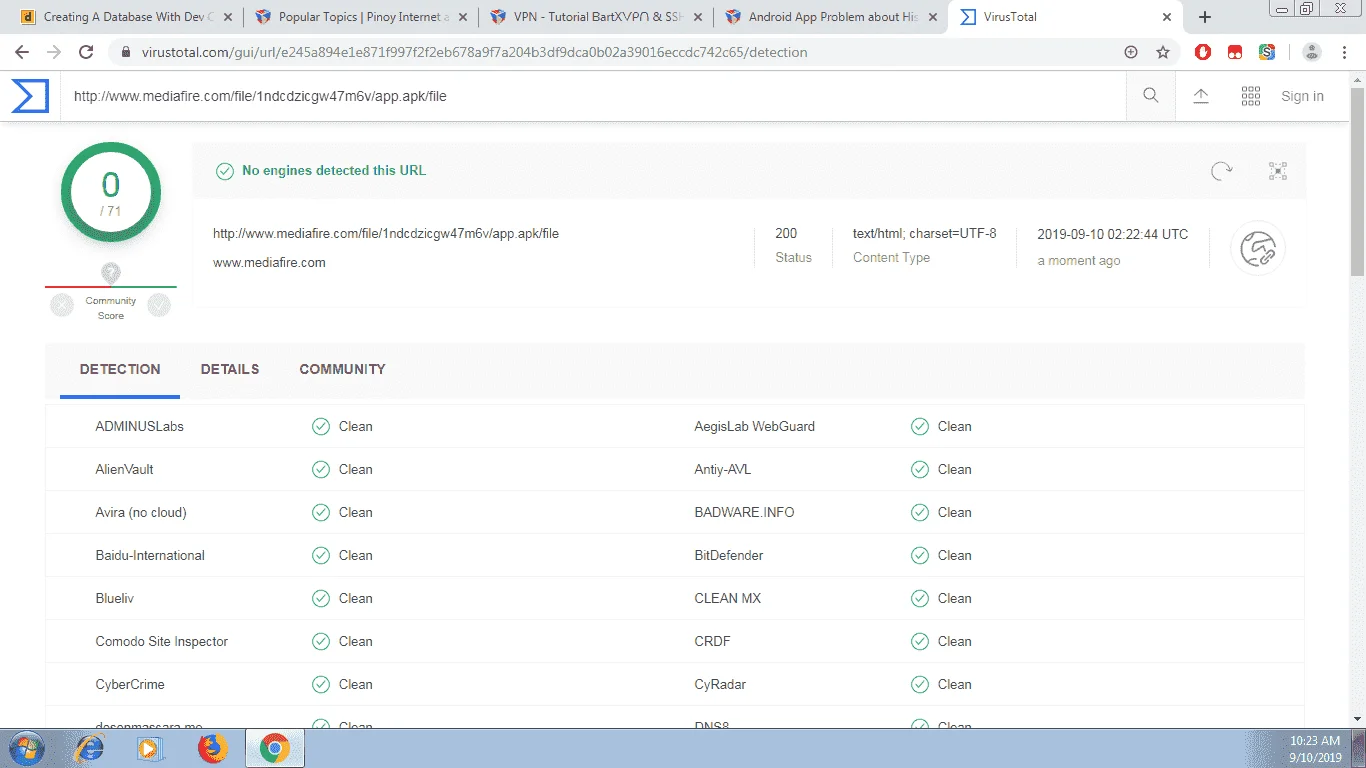
Task: Click the text/html content type value
Action: tap(925, 234)
